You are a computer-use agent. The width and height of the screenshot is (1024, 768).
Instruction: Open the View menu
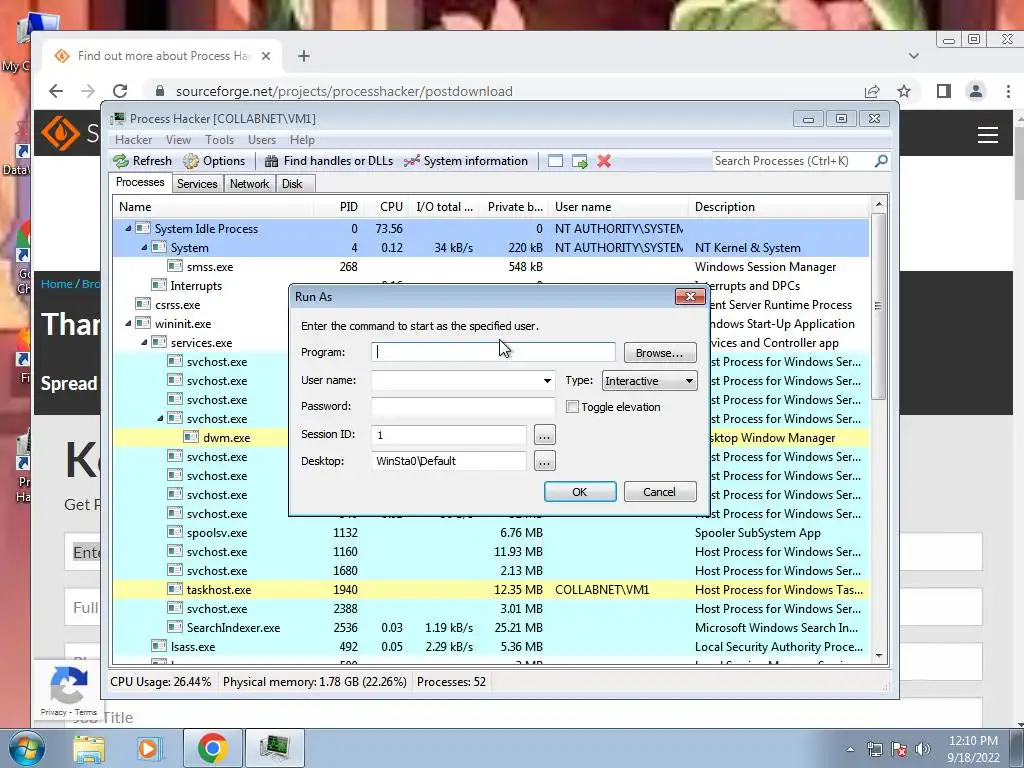pyautogui.click(x=178, y=140)
